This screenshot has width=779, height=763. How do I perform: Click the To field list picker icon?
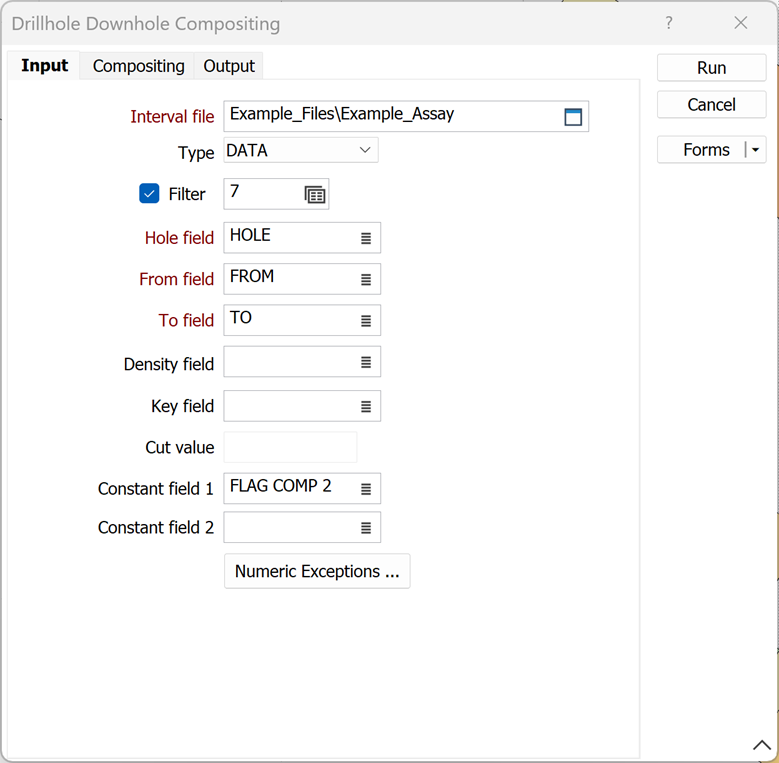[366, 321]
